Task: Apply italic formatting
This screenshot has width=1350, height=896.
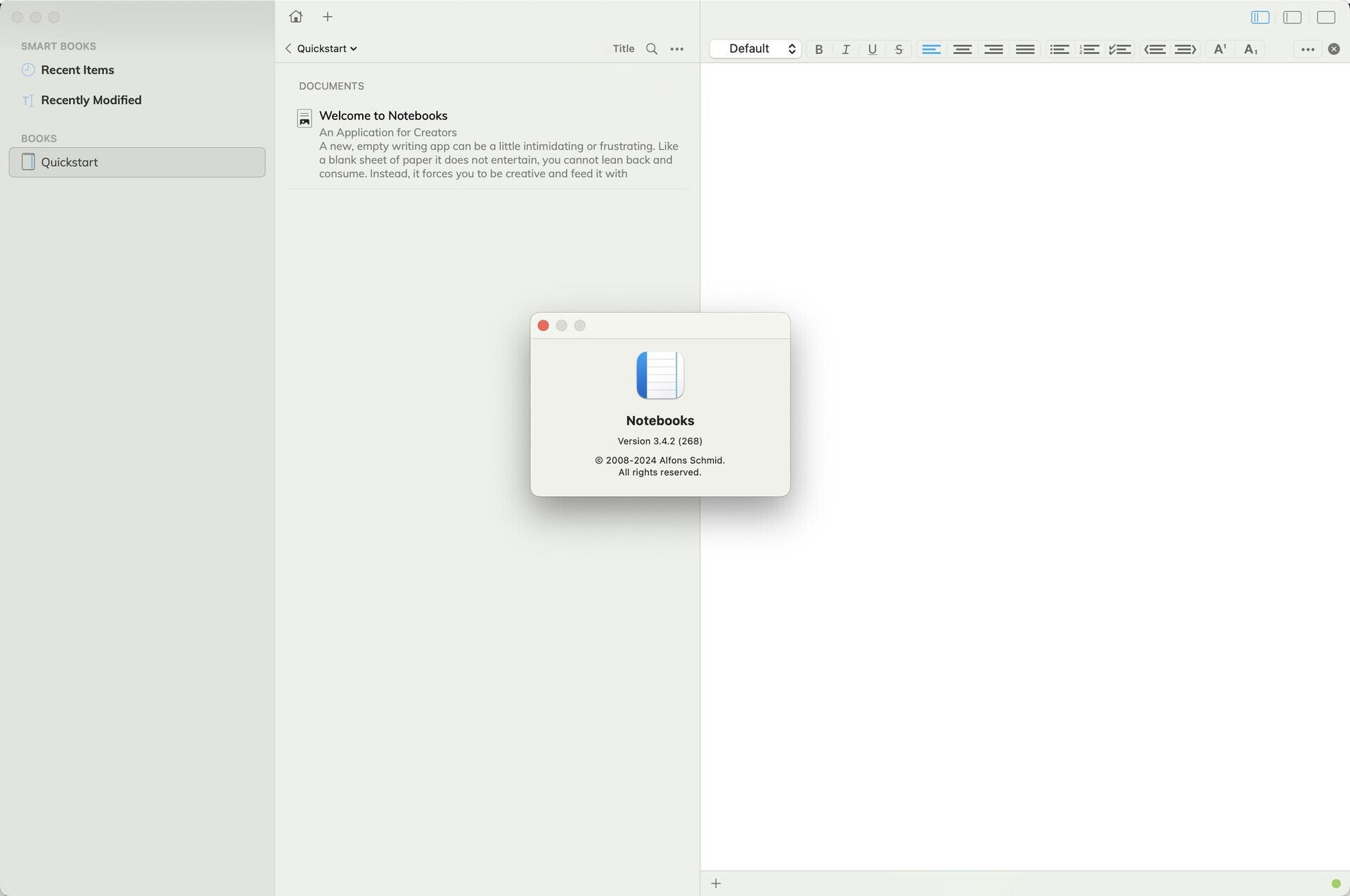Action: 845,49
